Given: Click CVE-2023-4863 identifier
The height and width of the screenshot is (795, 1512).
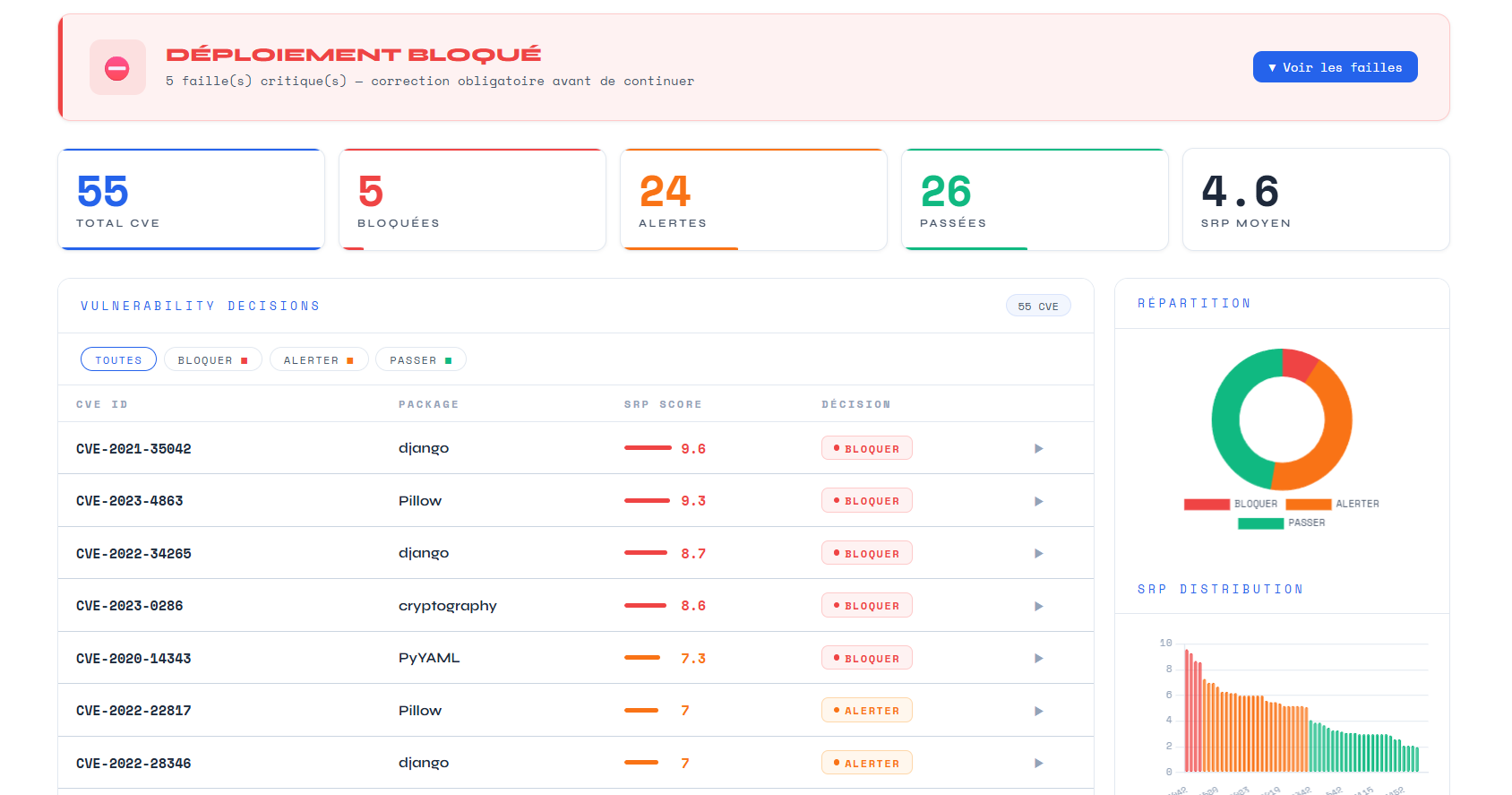Looking at the screenshot, I should [x=129, y=501].
